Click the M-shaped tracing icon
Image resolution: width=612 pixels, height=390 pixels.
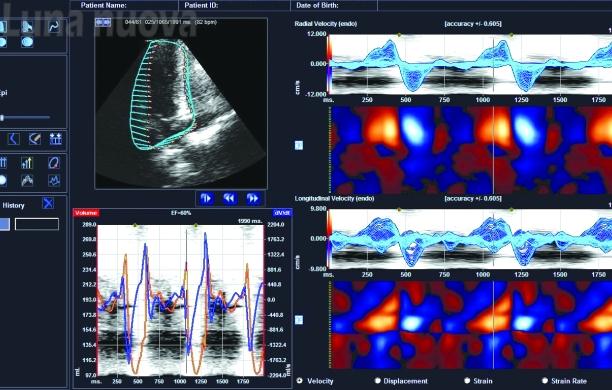(27, 180)
